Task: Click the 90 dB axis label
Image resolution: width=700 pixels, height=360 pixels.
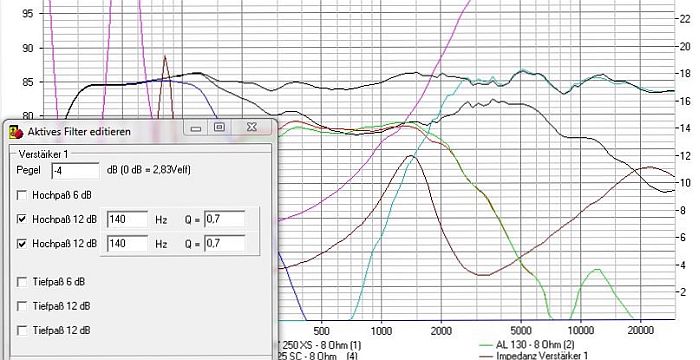Action: [x=27, y=48]
